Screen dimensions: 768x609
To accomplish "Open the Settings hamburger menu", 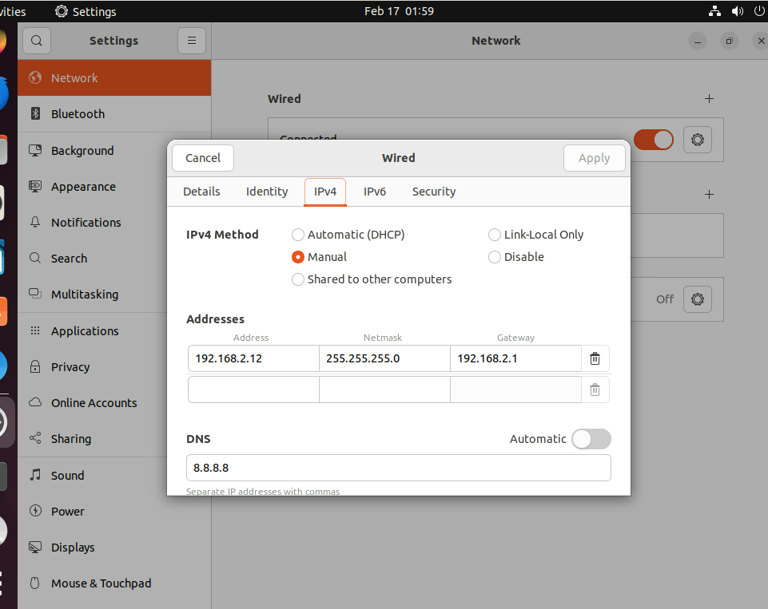I will (191, 41).
